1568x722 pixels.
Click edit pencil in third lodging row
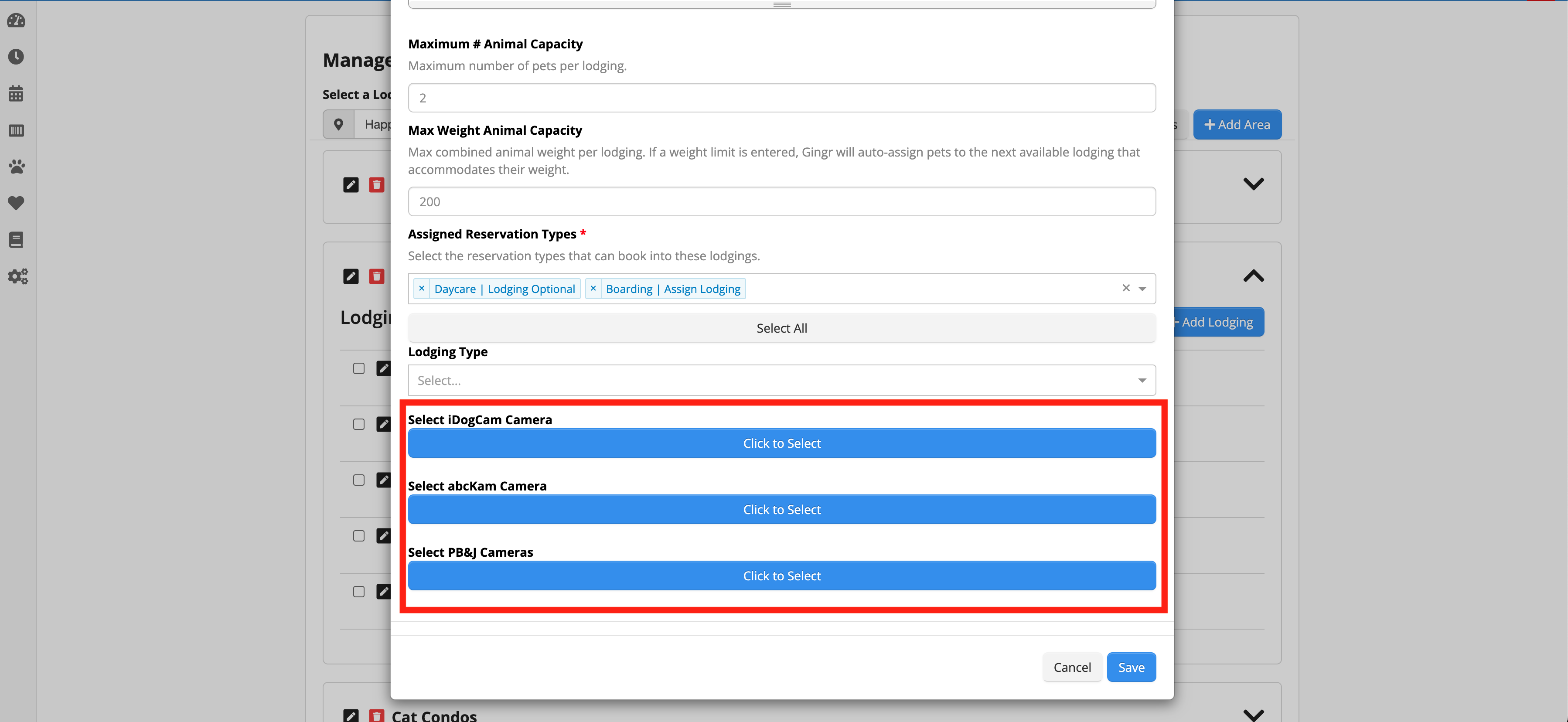[383, 480]
